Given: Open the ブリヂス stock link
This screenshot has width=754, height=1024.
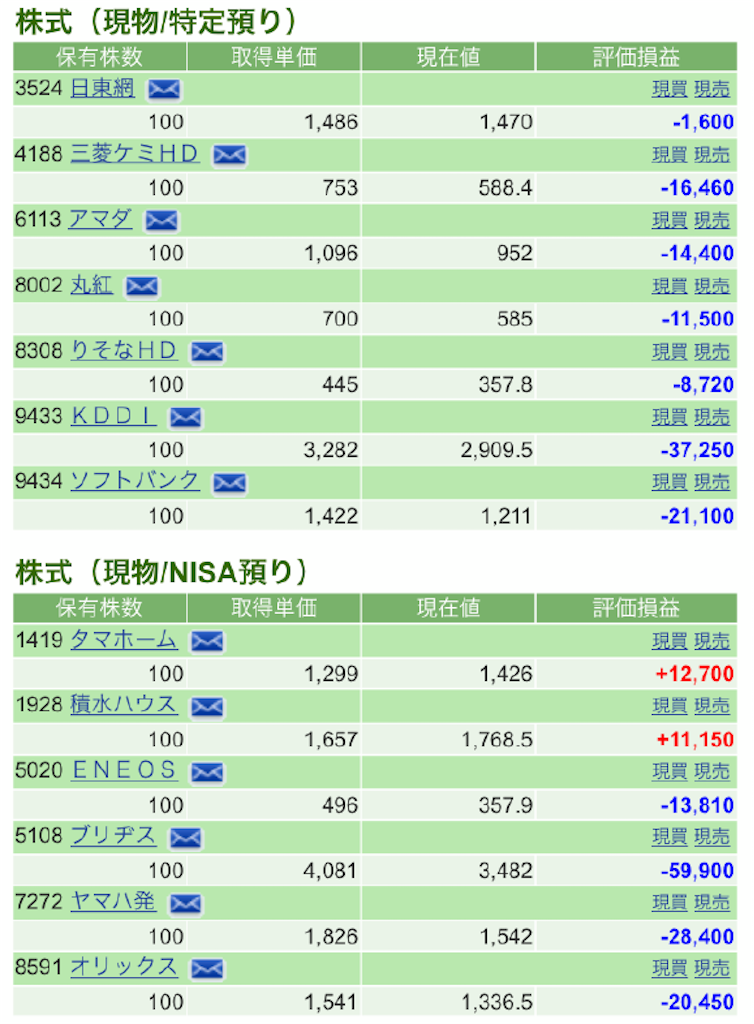Looking at the screenshot, I should pos(113,836).
